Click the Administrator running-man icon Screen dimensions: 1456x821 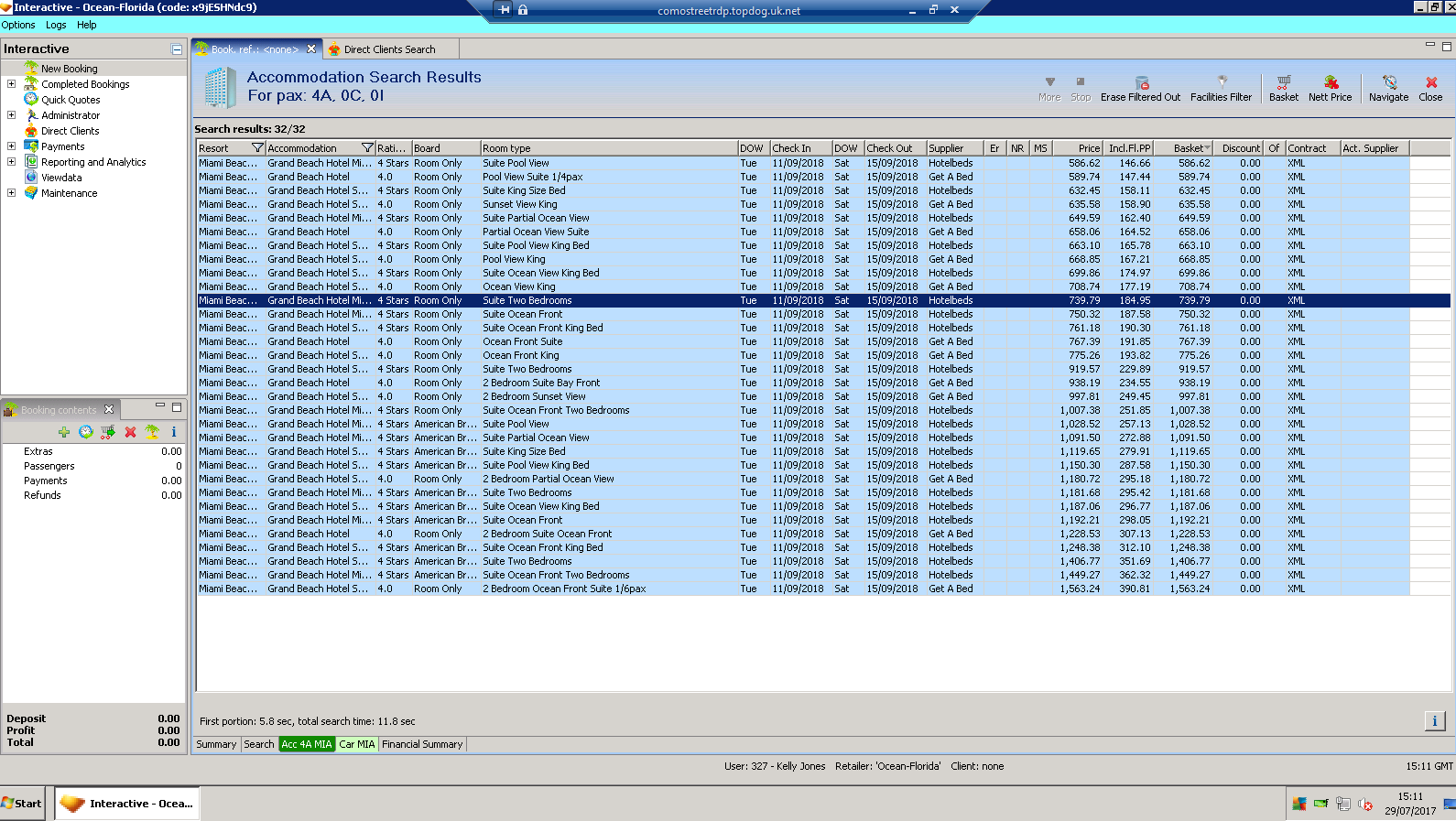point(31,114)
